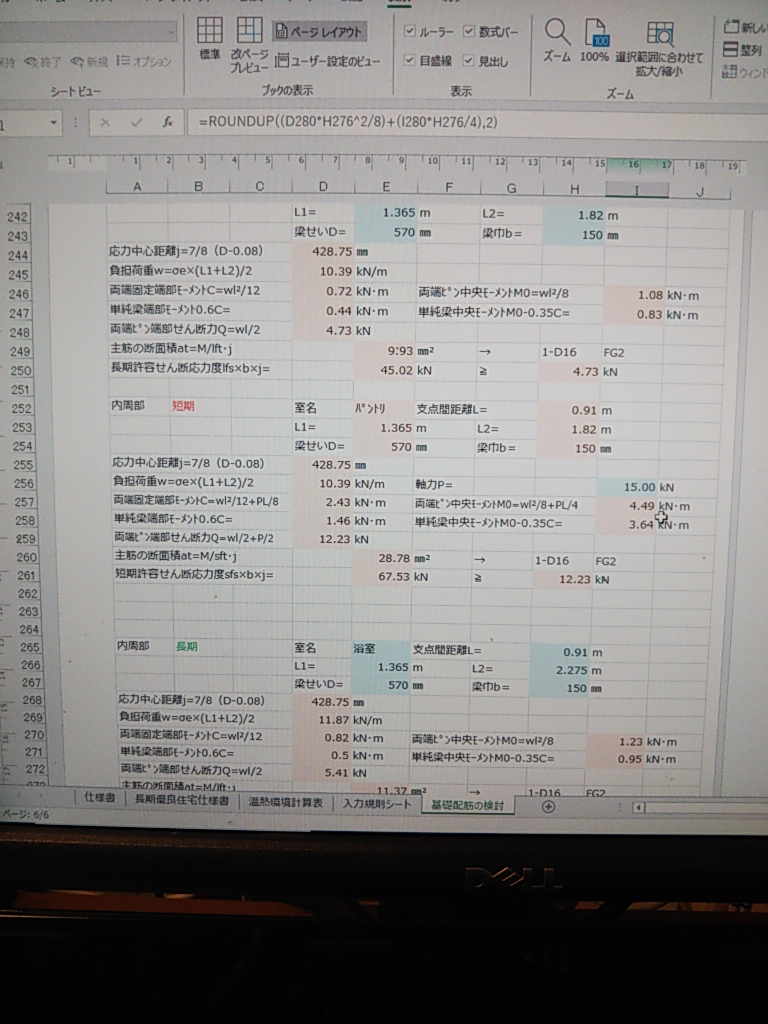Select column D header

(x=322, y=187)
